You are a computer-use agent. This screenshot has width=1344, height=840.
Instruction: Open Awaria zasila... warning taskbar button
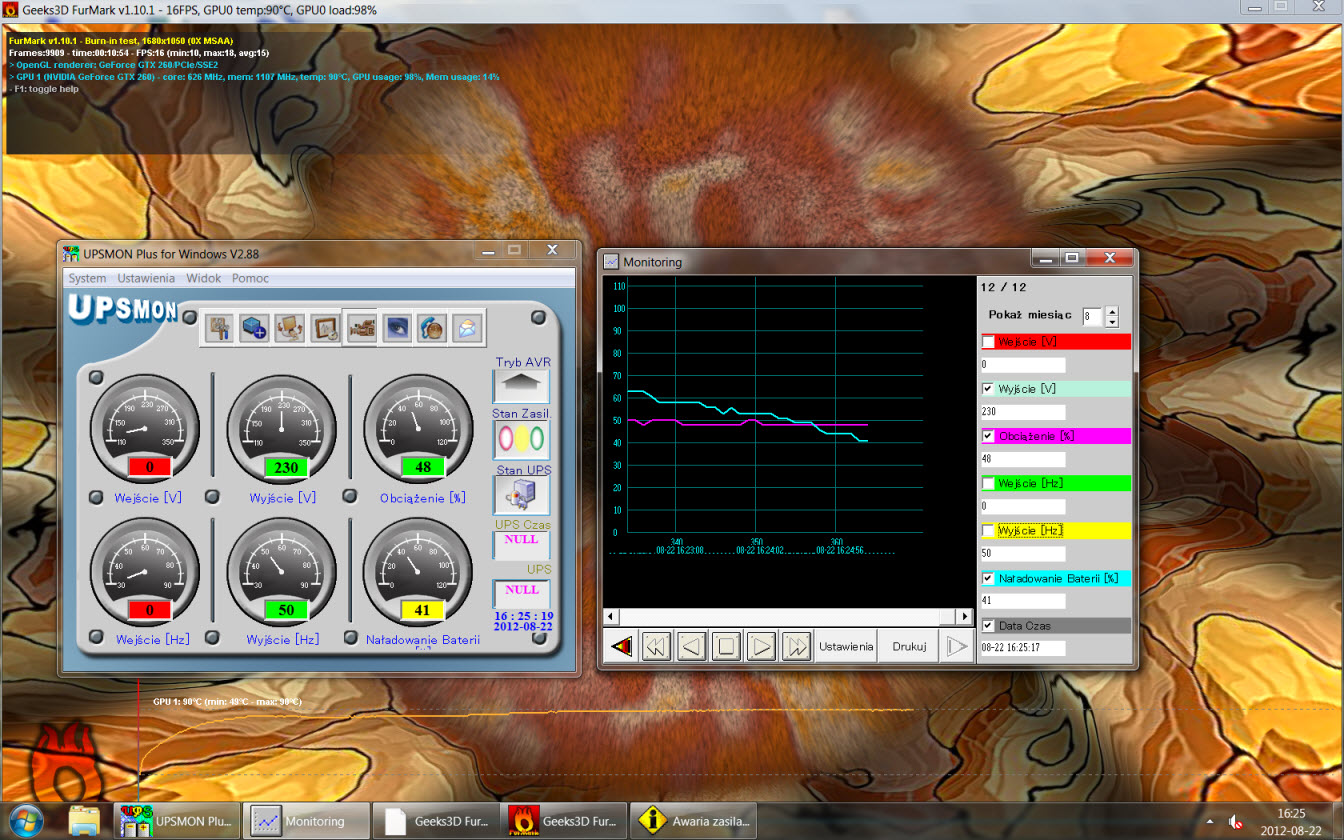click(694, 821)
